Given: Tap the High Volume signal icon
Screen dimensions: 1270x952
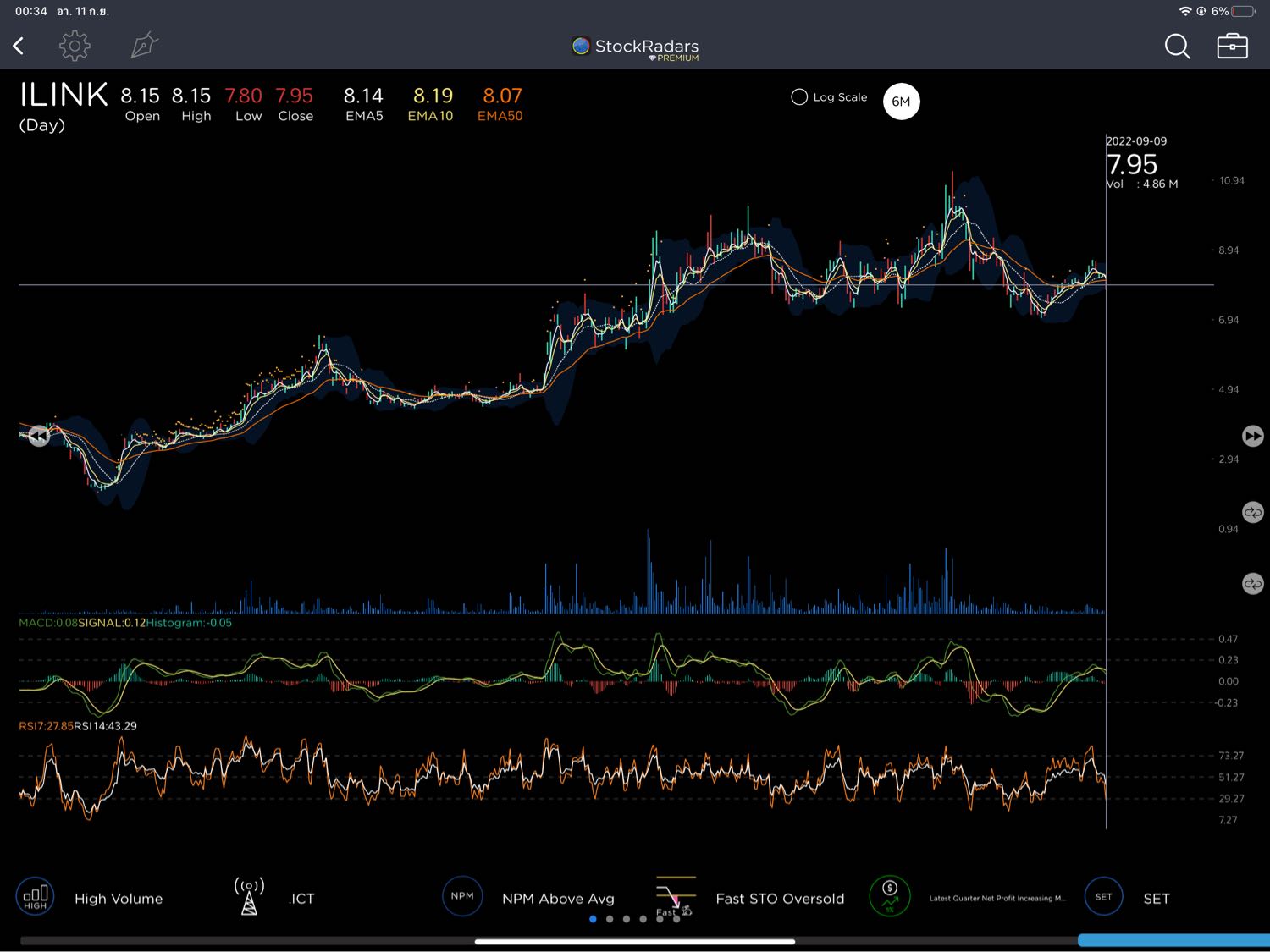Looking at the screenshot, I should [x=35, y=897].
